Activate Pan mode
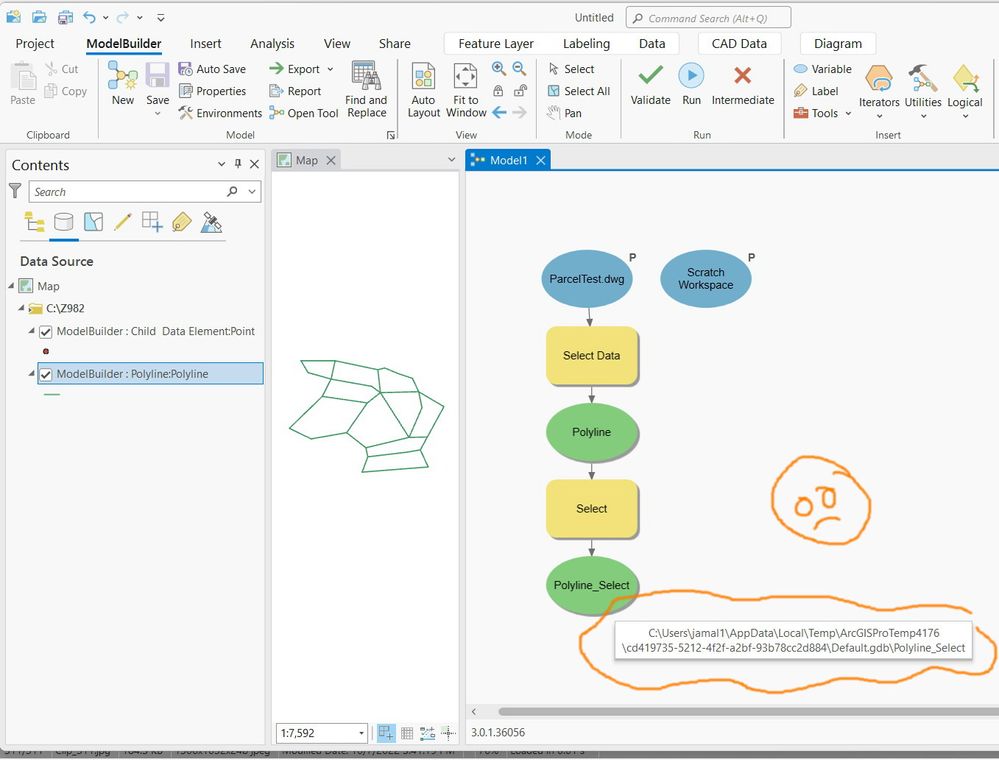The height and width of the screenshot is (760, 999). point(564,113)
